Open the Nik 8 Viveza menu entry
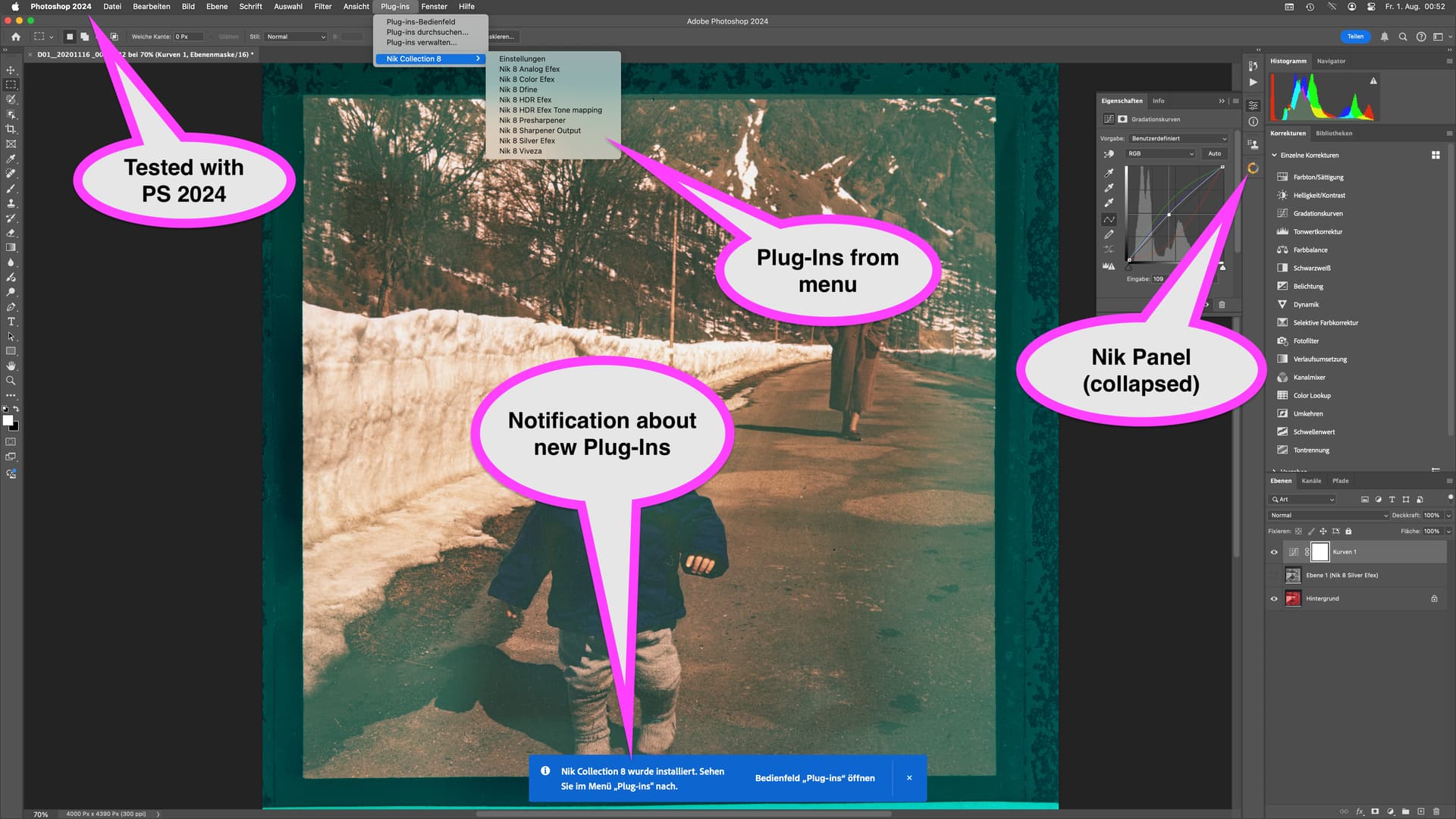Screen dimensions: 1456x819 tap(520, 151)
